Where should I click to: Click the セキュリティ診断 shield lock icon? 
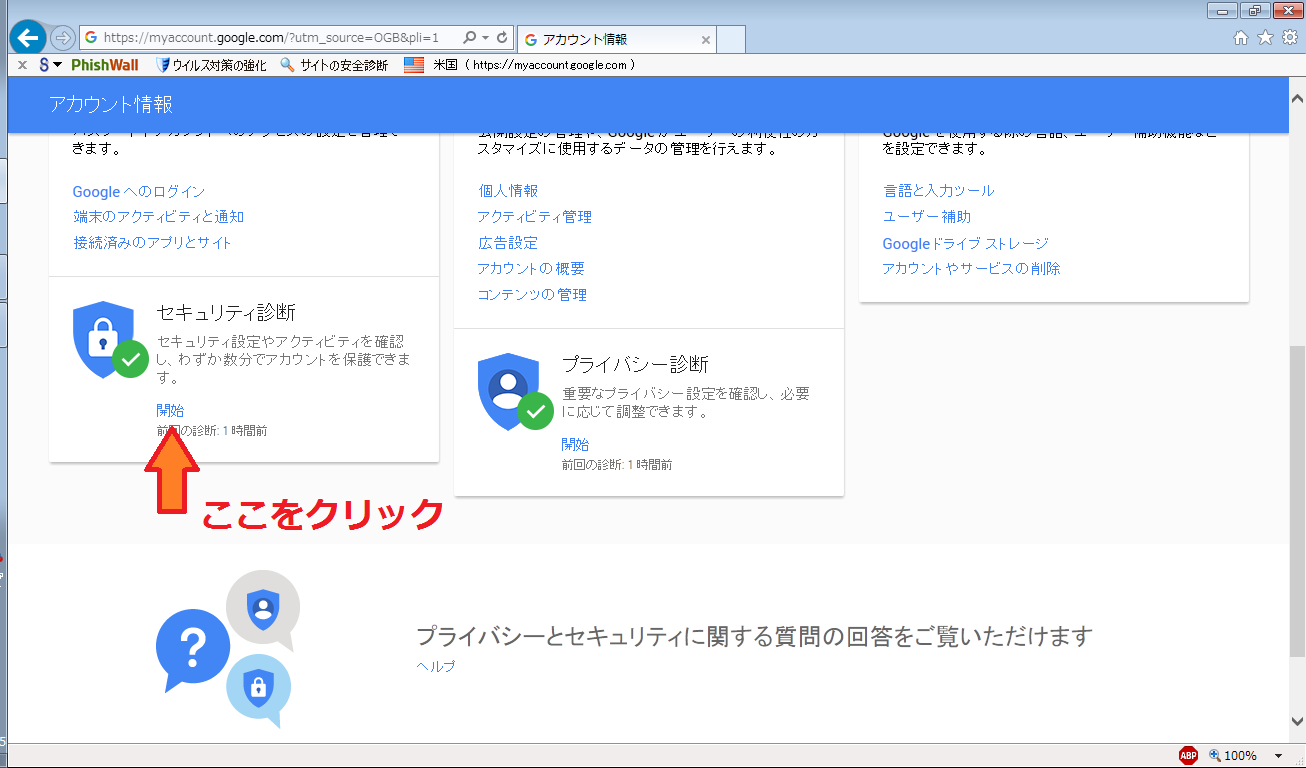coord(108,340)
